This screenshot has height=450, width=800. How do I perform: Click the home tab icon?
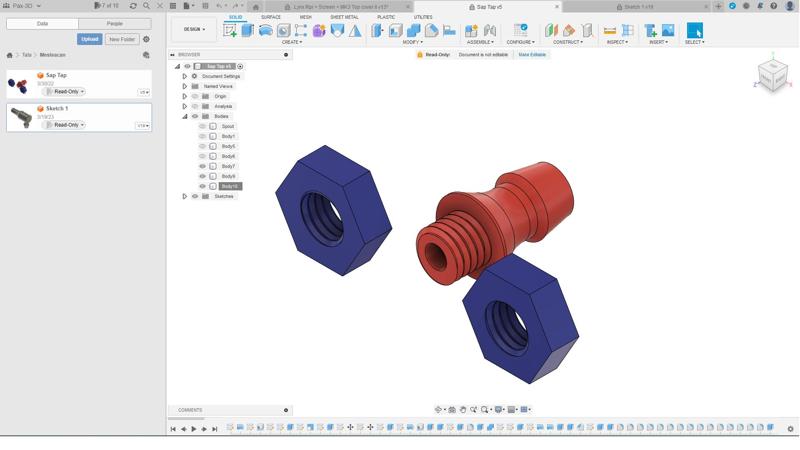tap(256, 7)
